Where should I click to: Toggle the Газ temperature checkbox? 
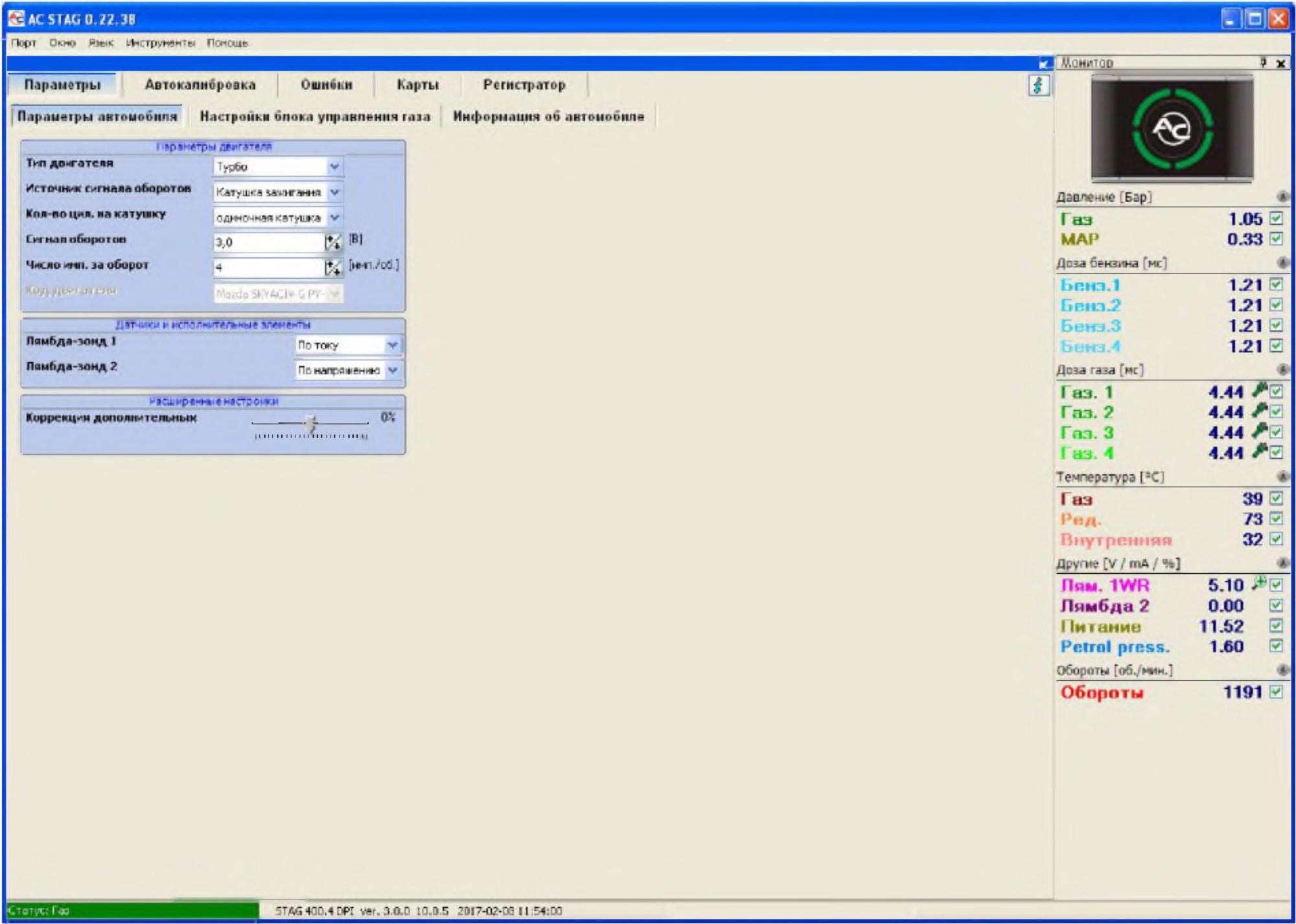pyautogui.click(x=1277, y=498)
